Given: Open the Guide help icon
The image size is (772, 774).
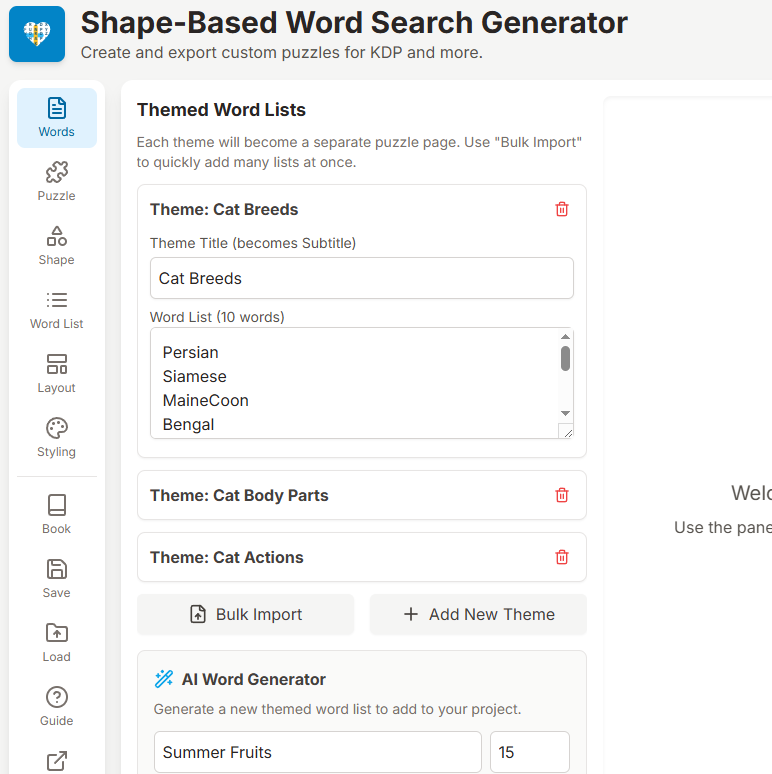Looking at the screenshot, I should pos(57,706).
